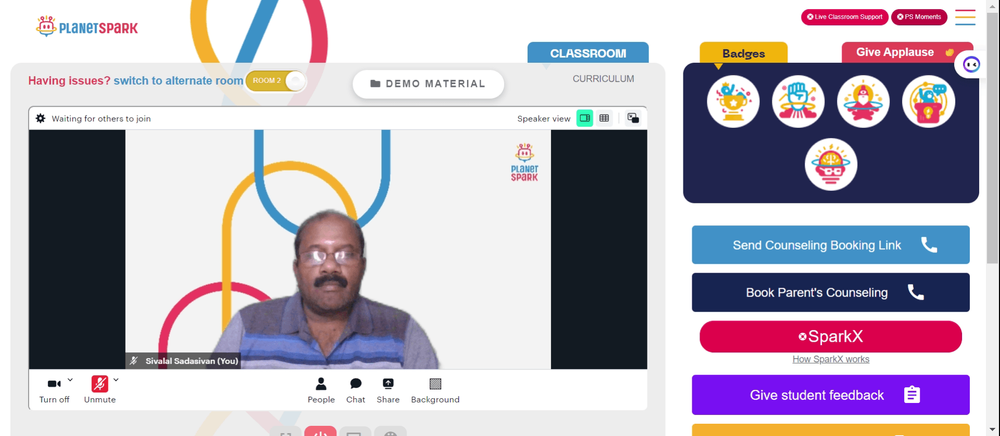Viewport: 1000px width, 436px height.
Task: Click the picture-in-picture pop-out icon
Action: (633, 118)
